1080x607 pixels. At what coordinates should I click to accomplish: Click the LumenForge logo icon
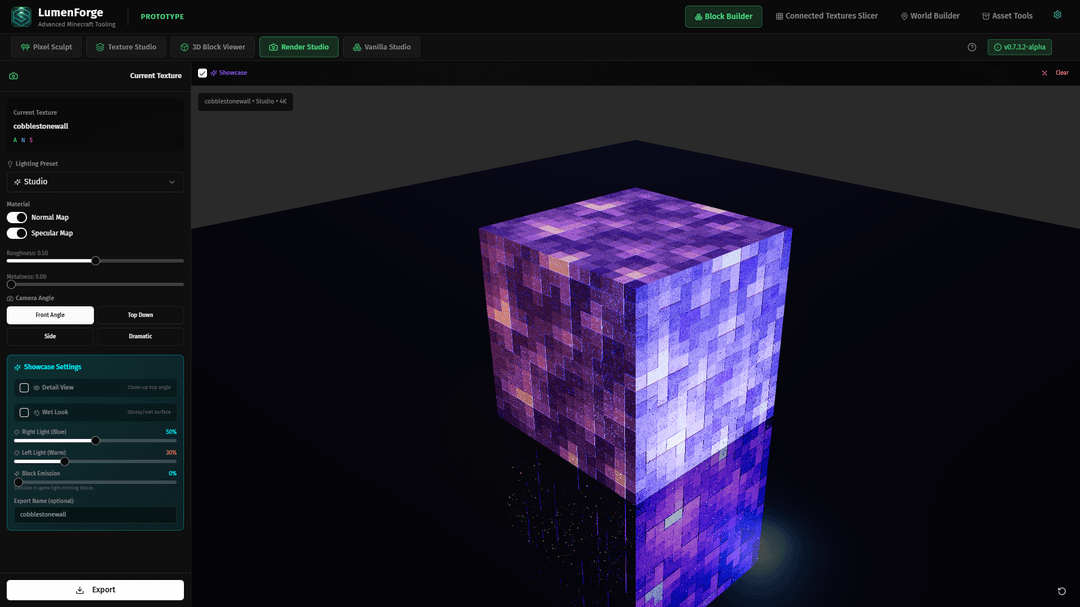tap(21, 16)
